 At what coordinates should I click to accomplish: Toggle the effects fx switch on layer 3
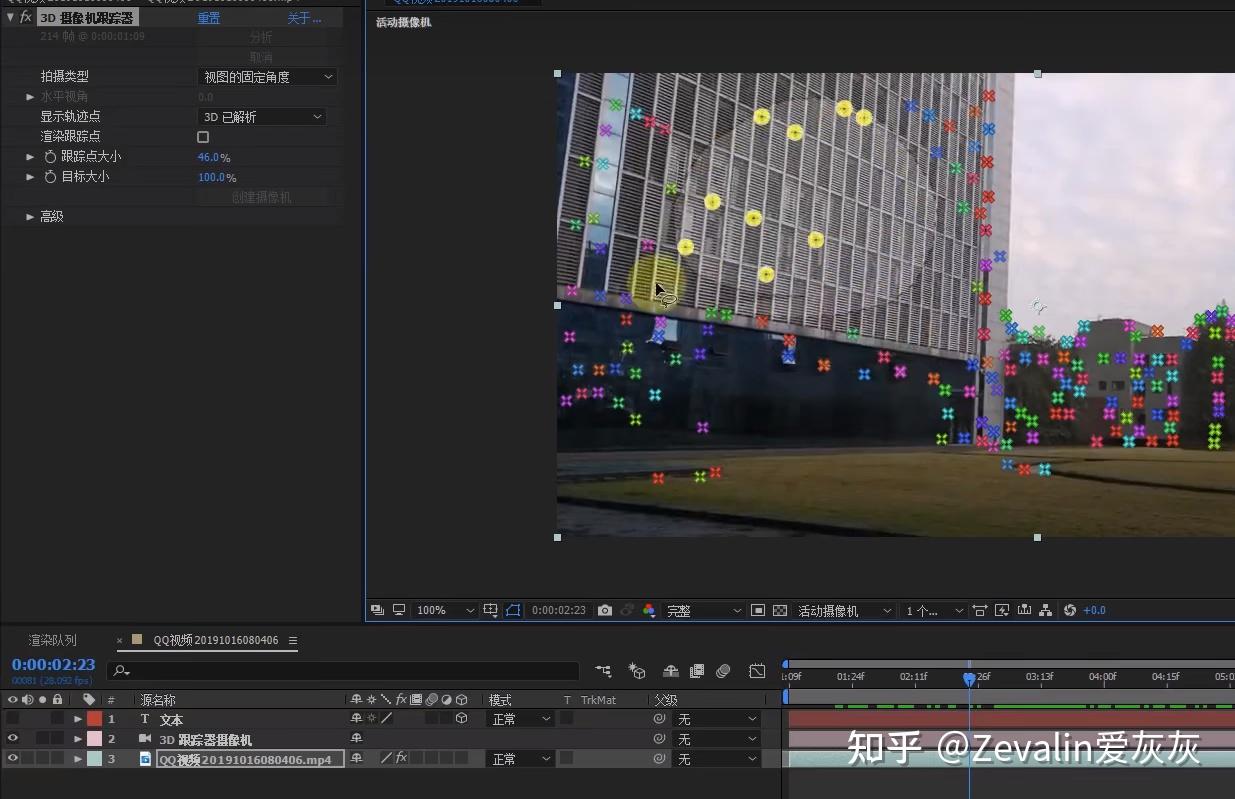pos(401,759)
